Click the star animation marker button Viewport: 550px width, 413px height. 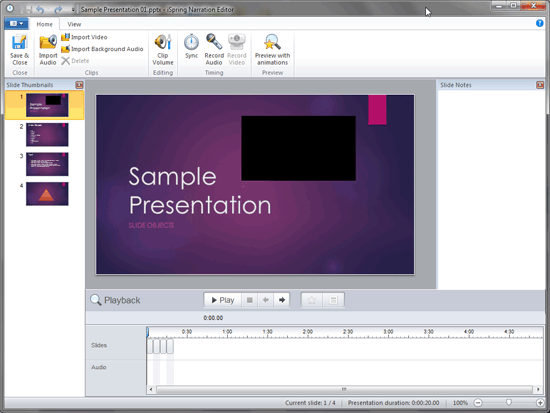tap(312, 300)
